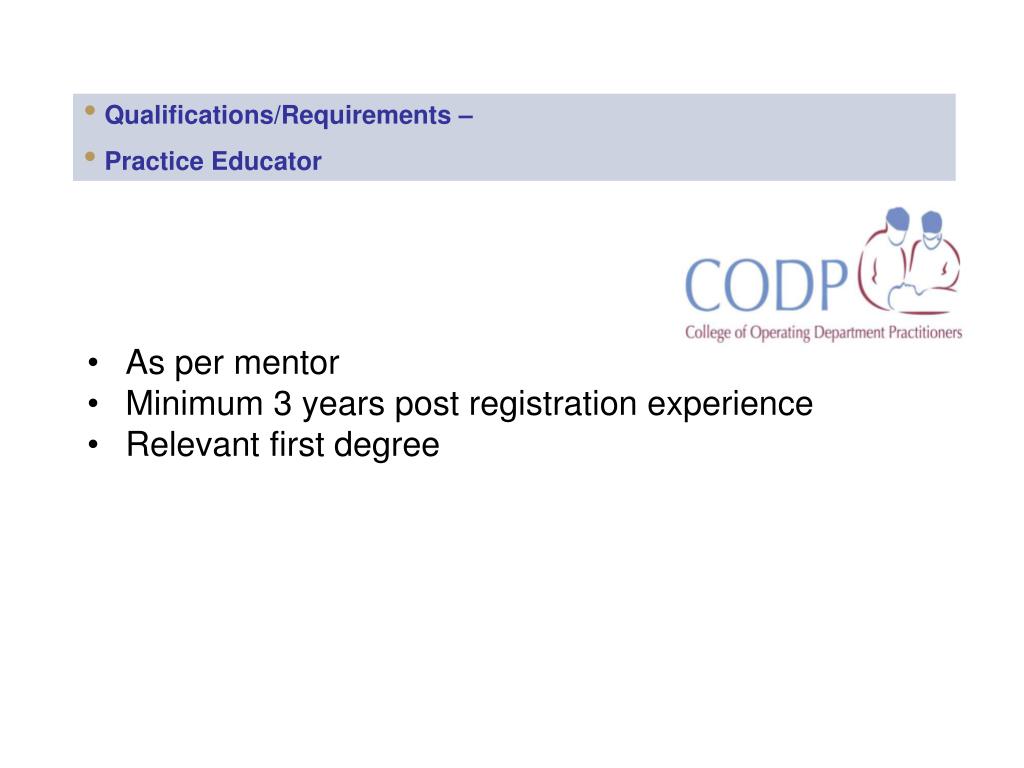
Task: Click the gold bullet before Practice Educator
Action: tap(90, 157)
